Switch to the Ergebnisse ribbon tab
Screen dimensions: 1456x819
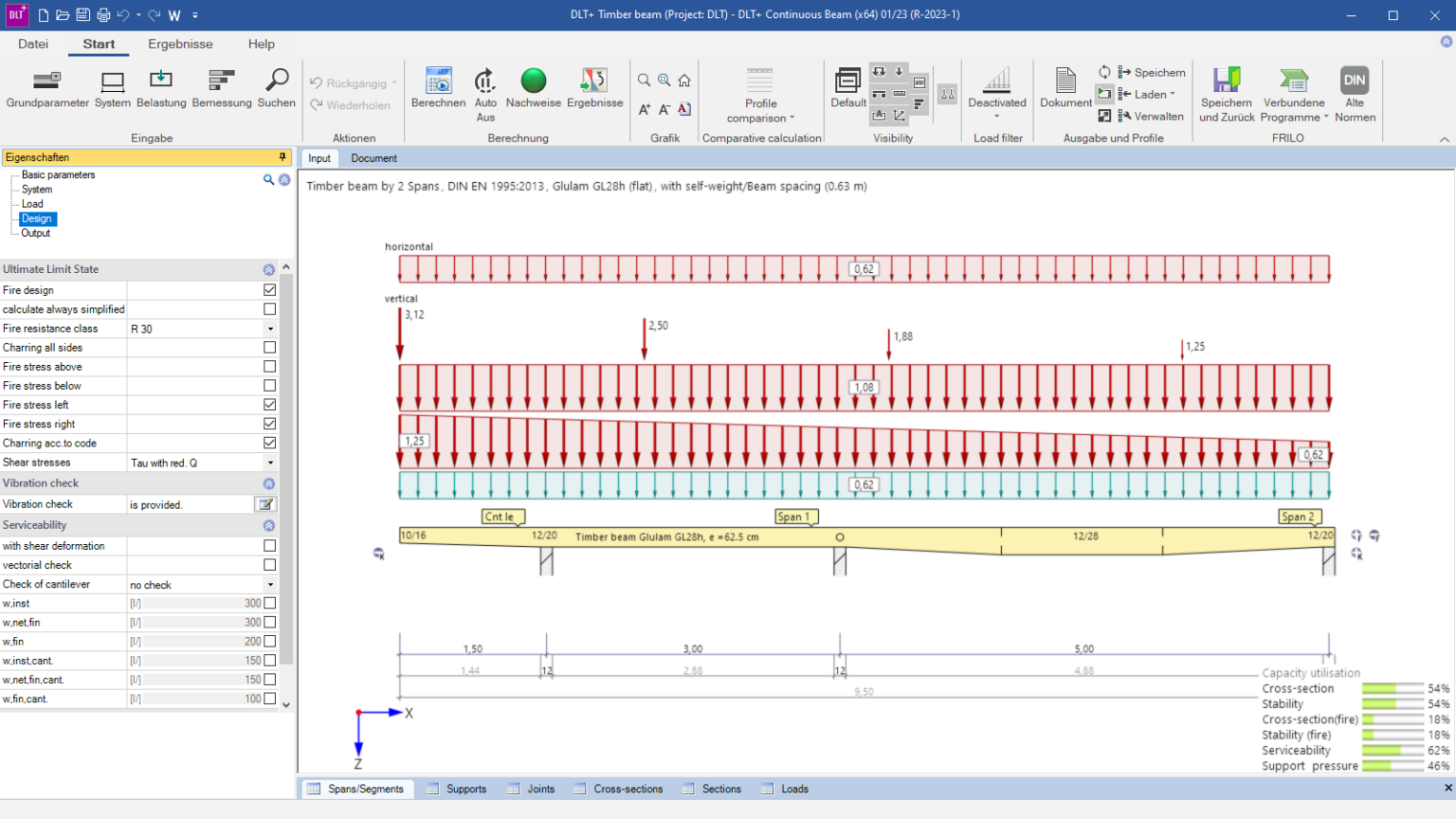(x=180, y=44)
